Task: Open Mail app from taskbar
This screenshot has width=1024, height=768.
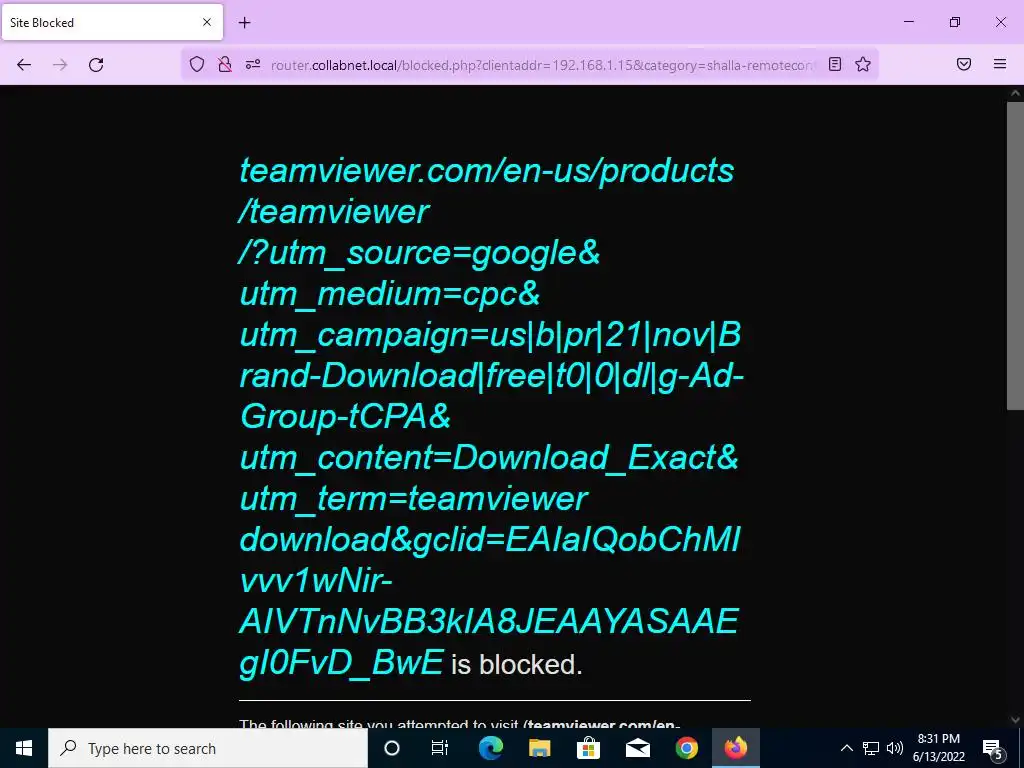Action: pyautogui.click(x=637, y=748)
